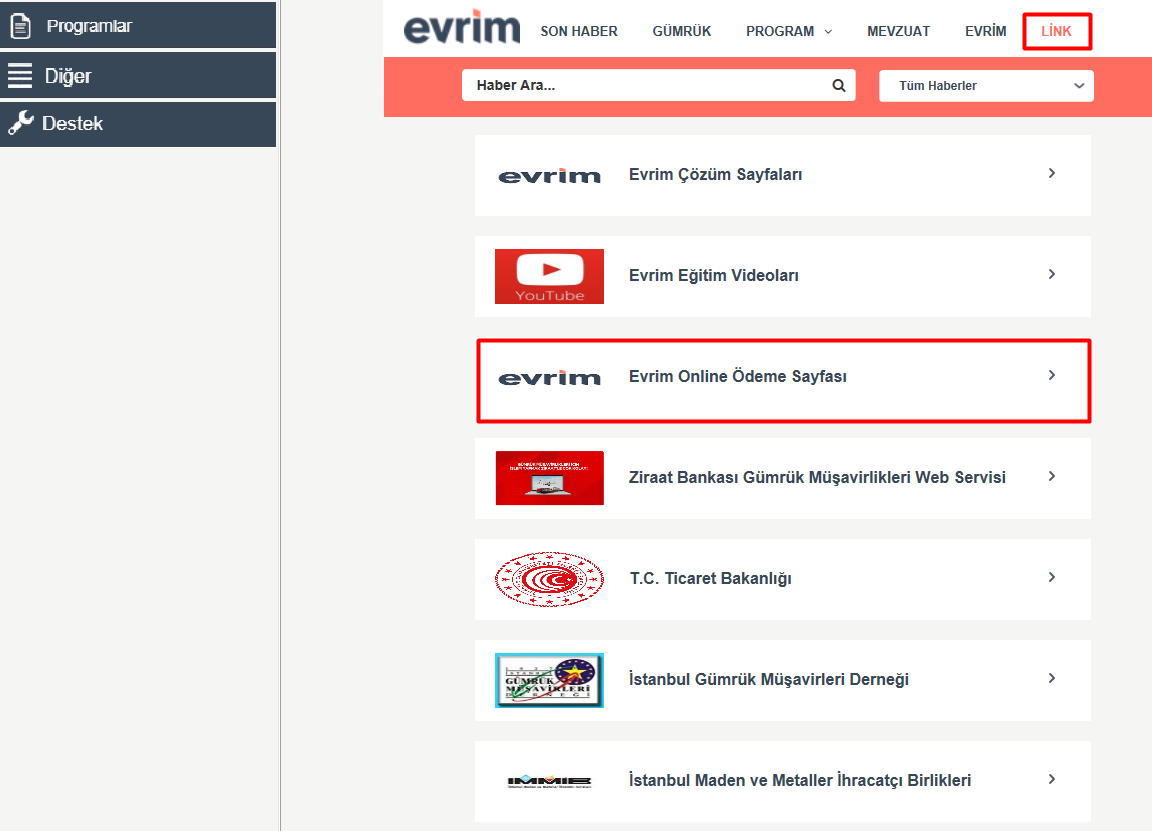The width and height of the screenshot is (1152, 831).
Task: Go to SON HABER menu
Action: pyautogui.click(x=579, y=32)
